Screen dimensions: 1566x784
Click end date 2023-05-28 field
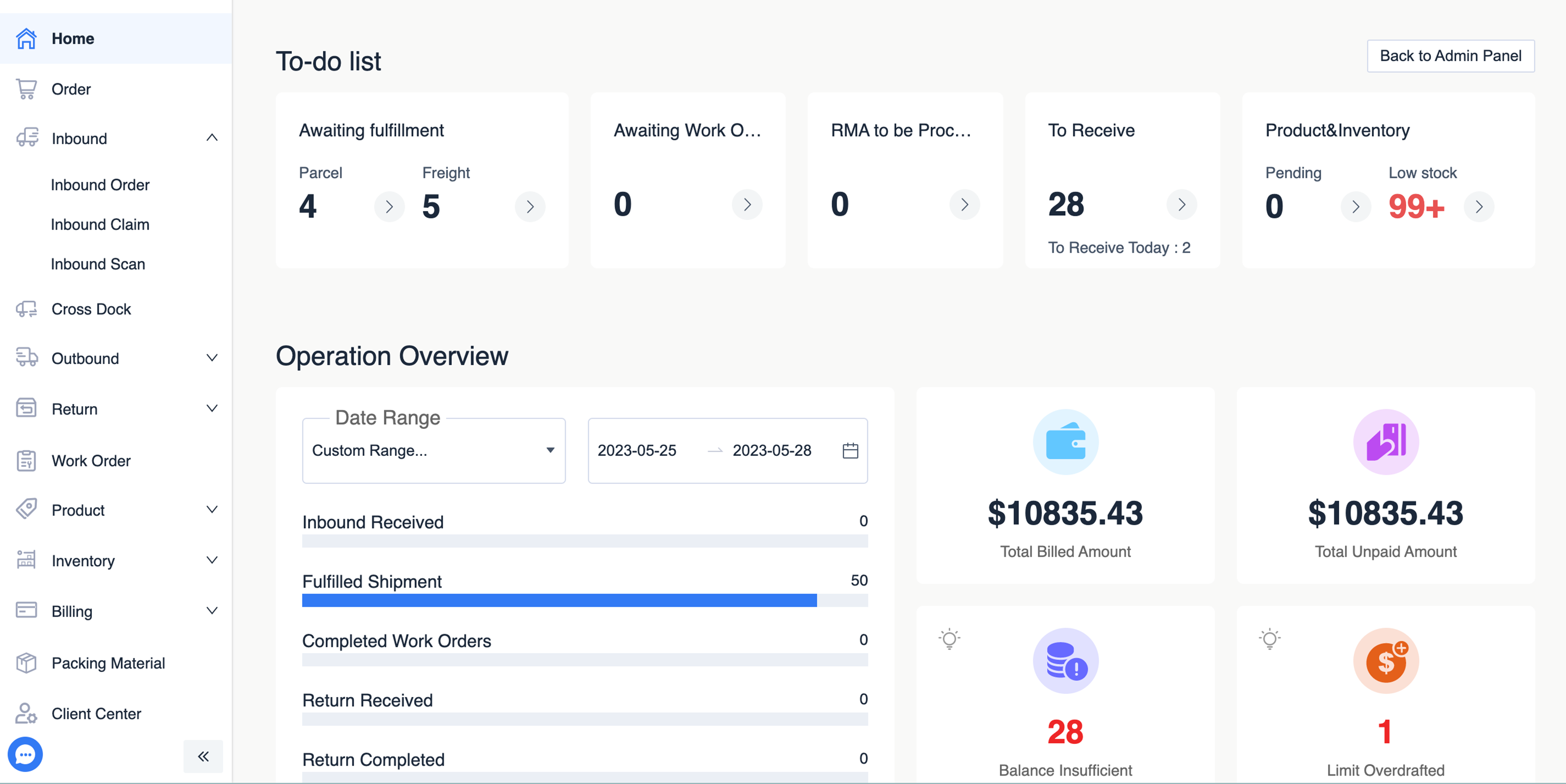(x=771, y=451)
